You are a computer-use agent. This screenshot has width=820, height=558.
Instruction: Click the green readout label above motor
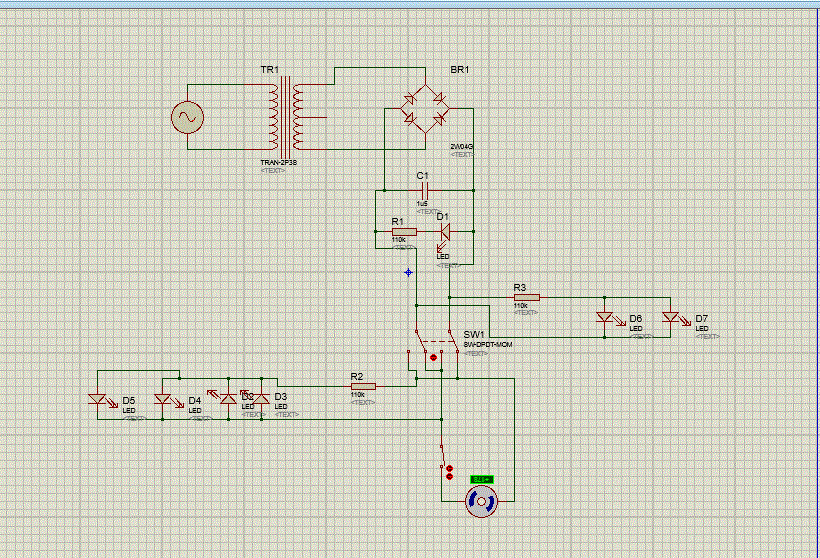pyautogui.click(x=482, y=479)
